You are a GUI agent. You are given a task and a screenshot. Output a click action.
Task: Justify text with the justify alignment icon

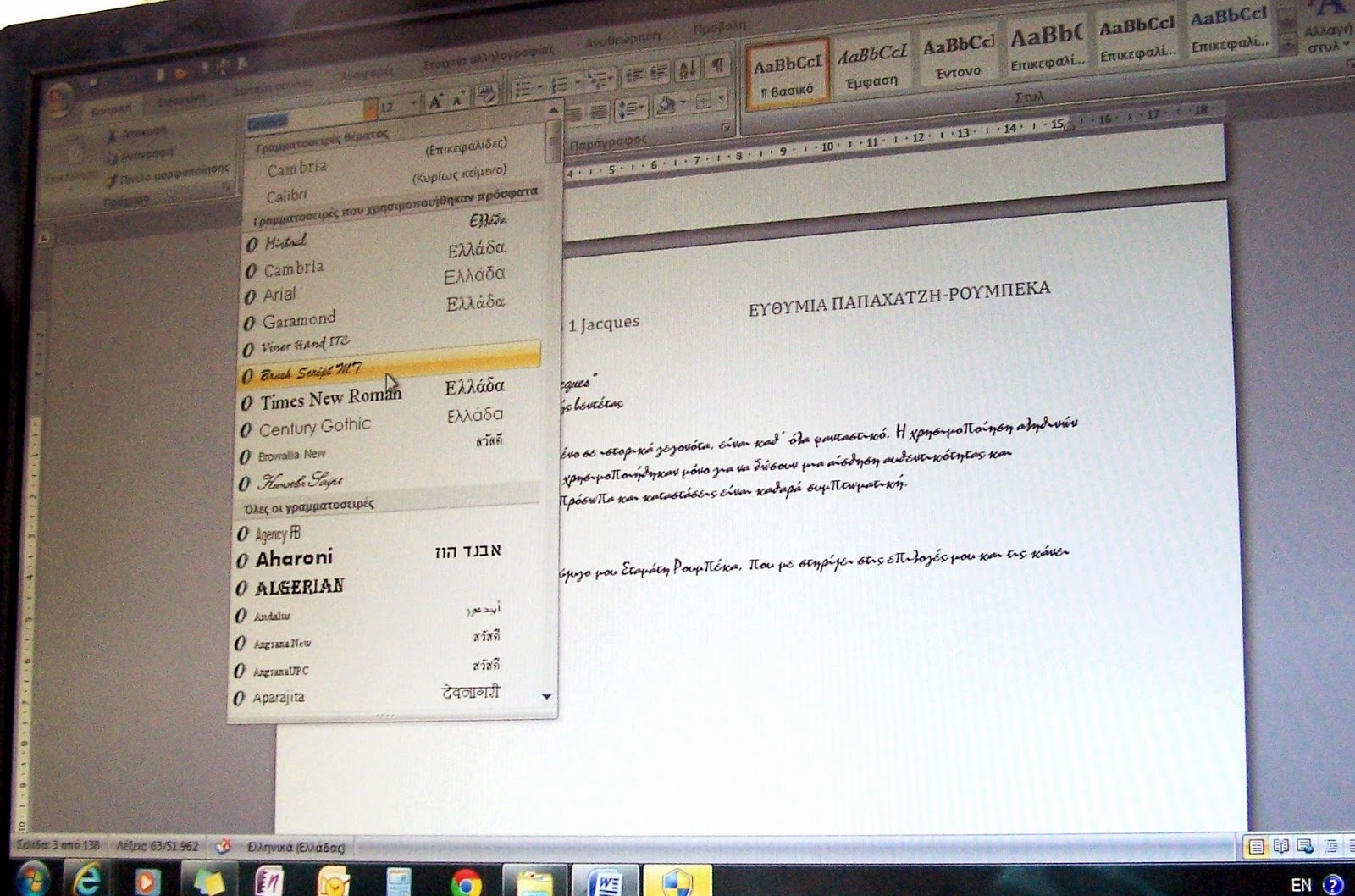click(599, 112)
